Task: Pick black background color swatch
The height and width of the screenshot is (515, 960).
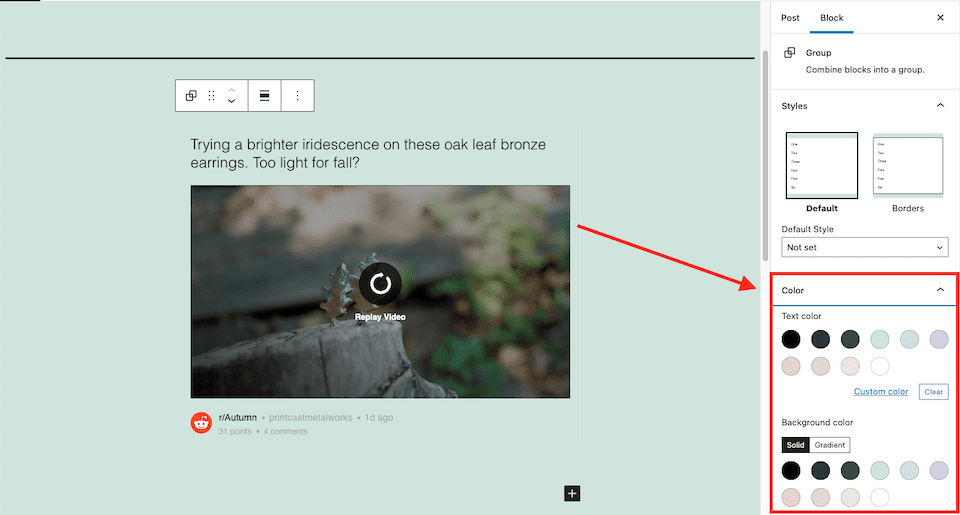Action: 791,470
